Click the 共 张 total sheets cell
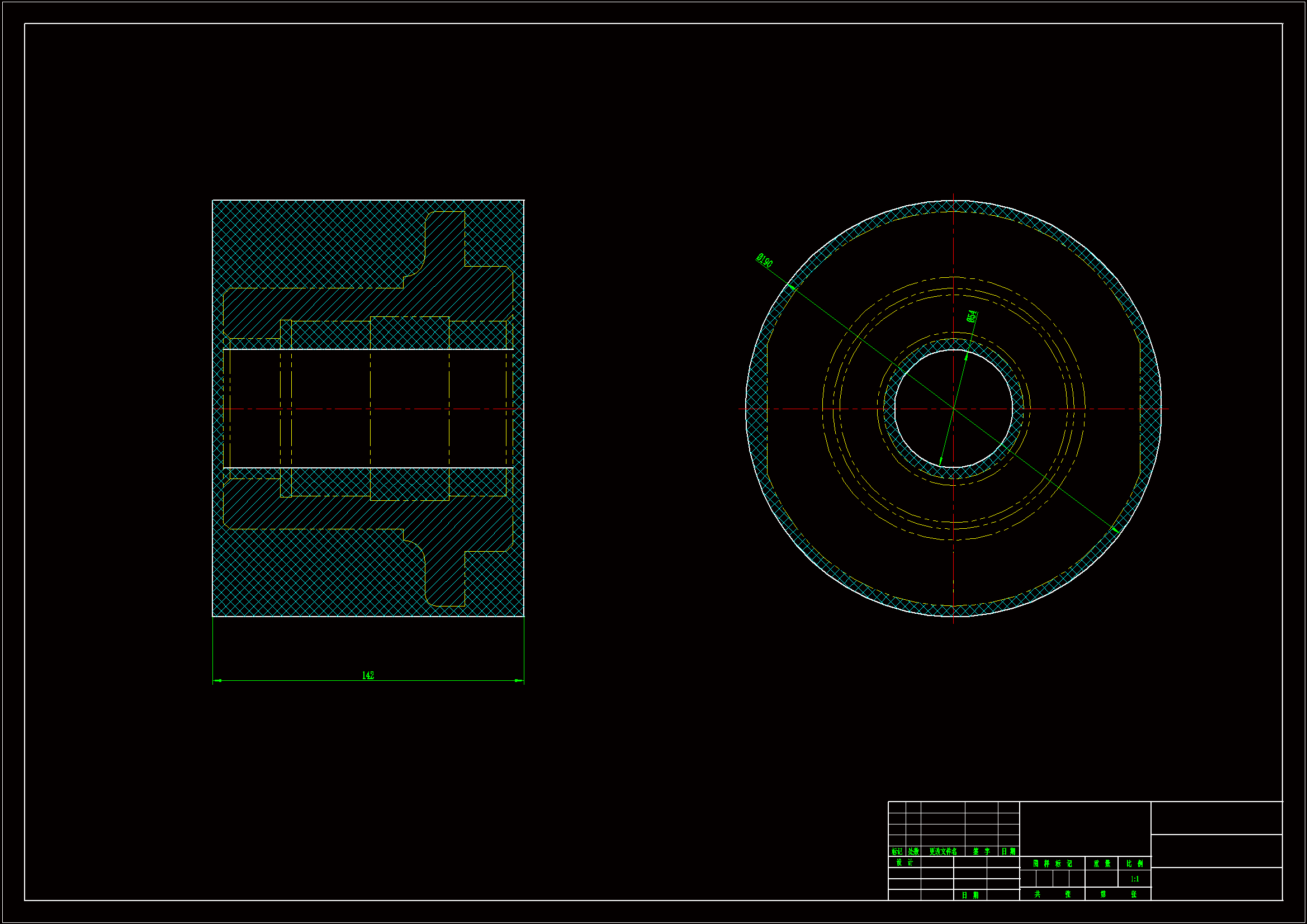The height and width of the screenshot is (924, 1307). click(x=1052, y=894)
